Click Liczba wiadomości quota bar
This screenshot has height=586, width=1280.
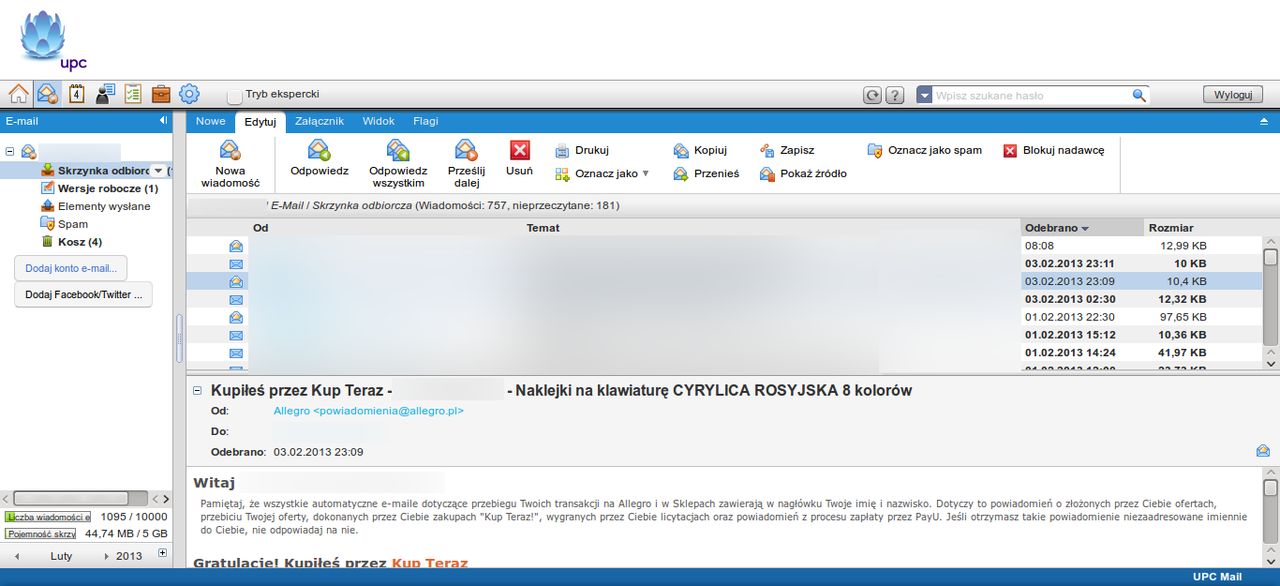click(x=48, y=517)
